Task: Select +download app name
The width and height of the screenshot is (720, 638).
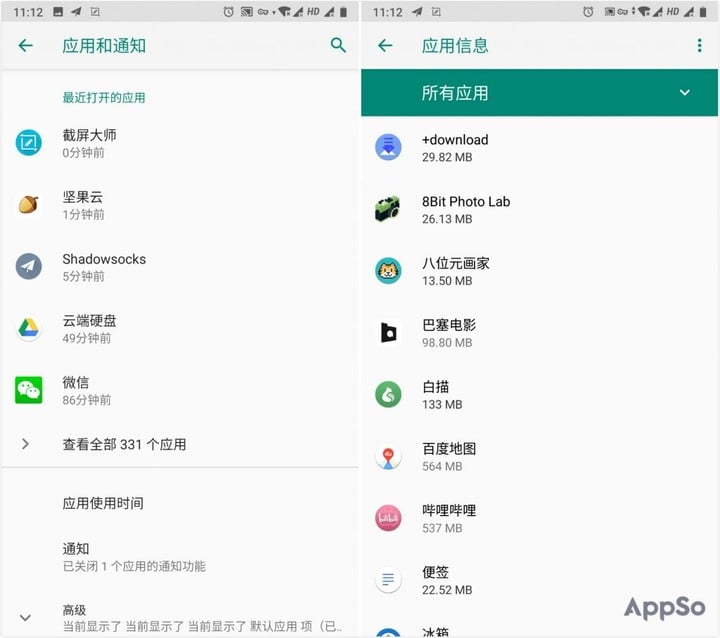Action: 455,140
